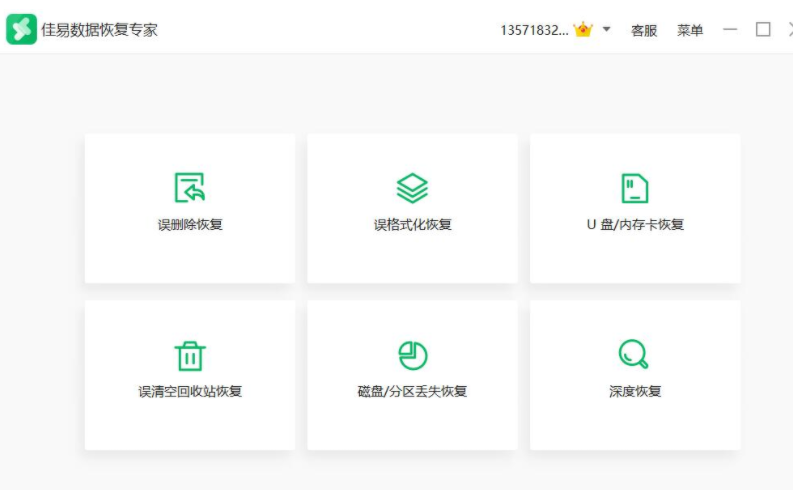Maximize the application window
Screen dimensions: 793x490
(763, 29)
